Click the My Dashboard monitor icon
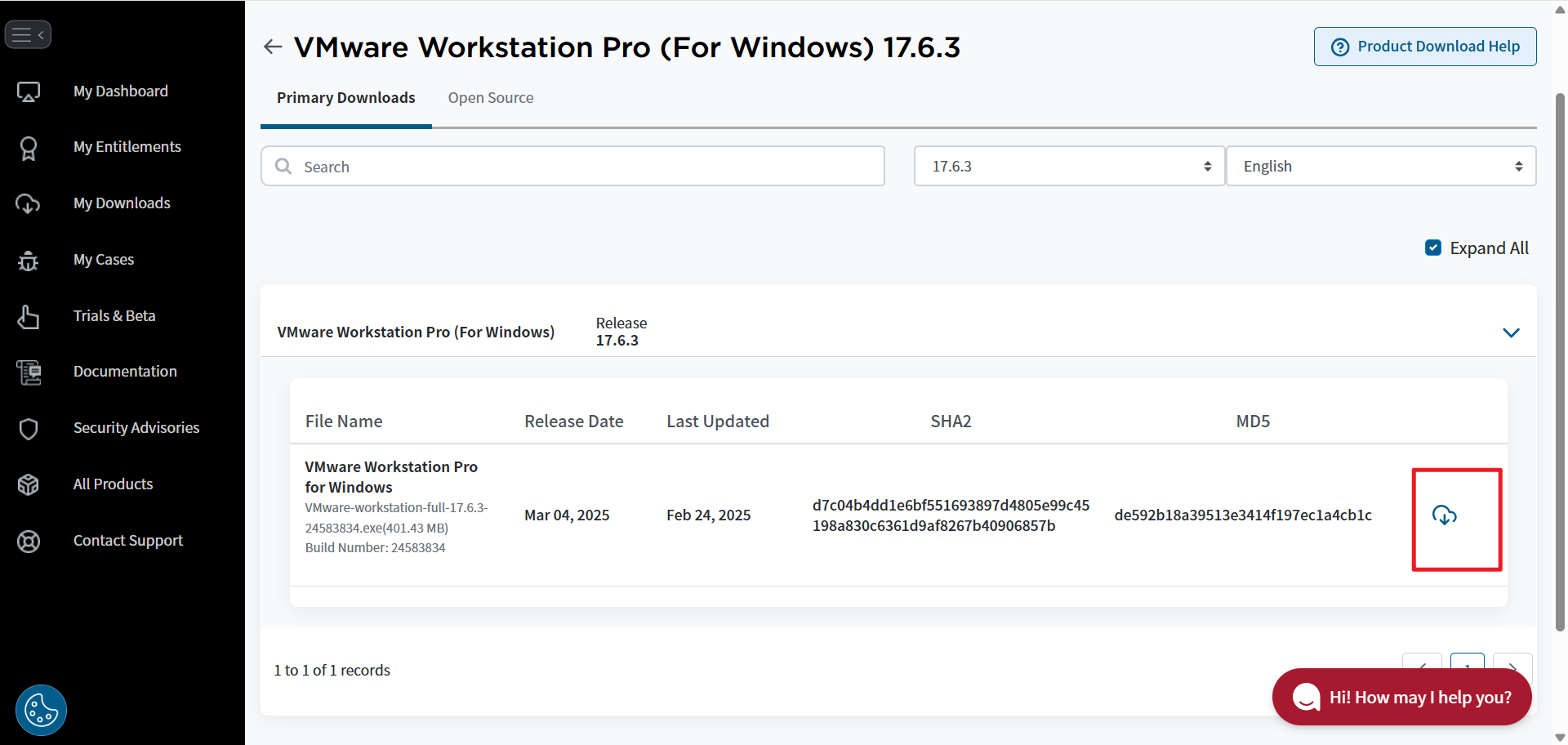Image resolution: width=1568 pixels, height=745 pixels. coord(29,91)
